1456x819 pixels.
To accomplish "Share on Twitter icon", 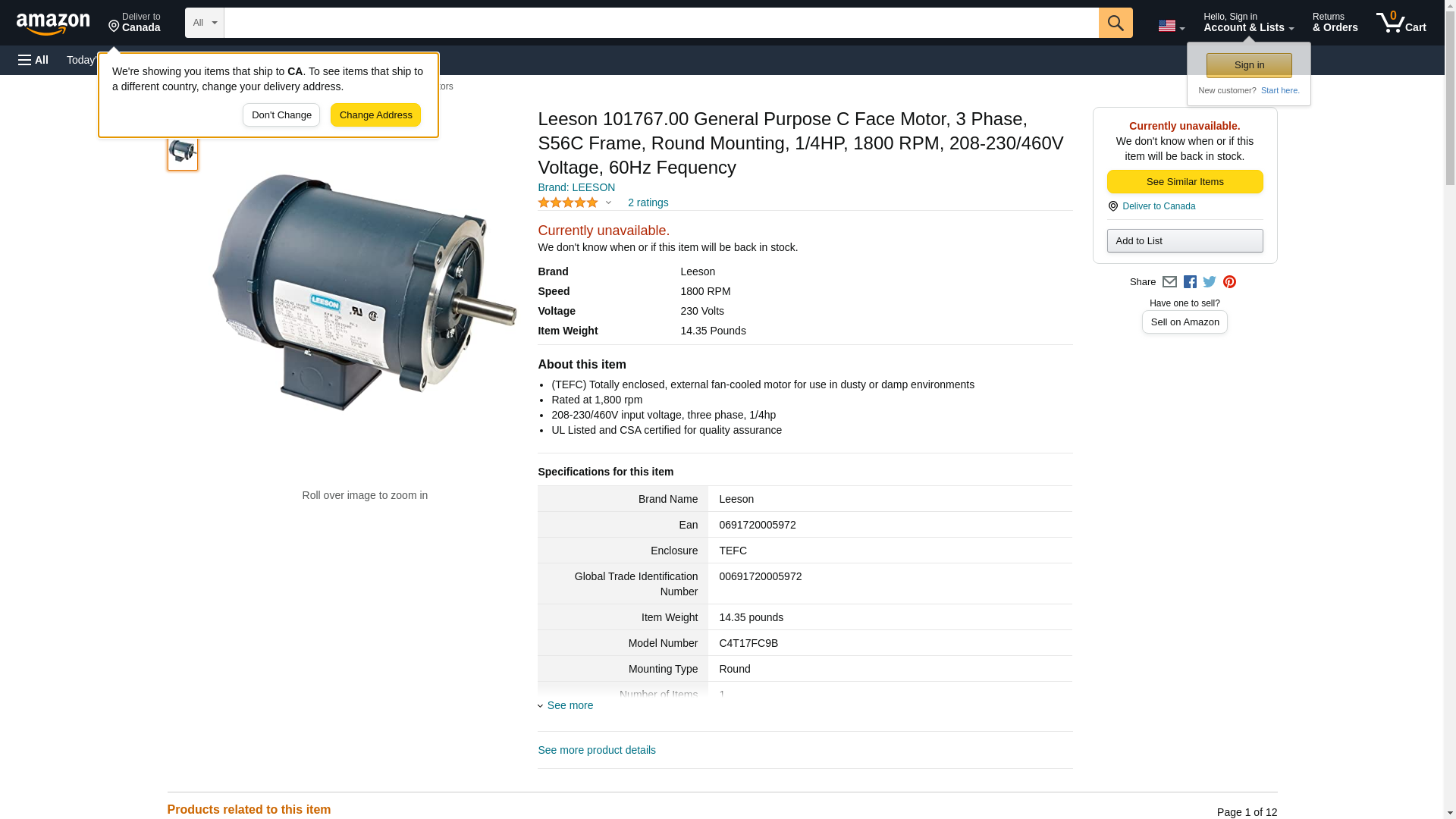I will pos(1210,282).
